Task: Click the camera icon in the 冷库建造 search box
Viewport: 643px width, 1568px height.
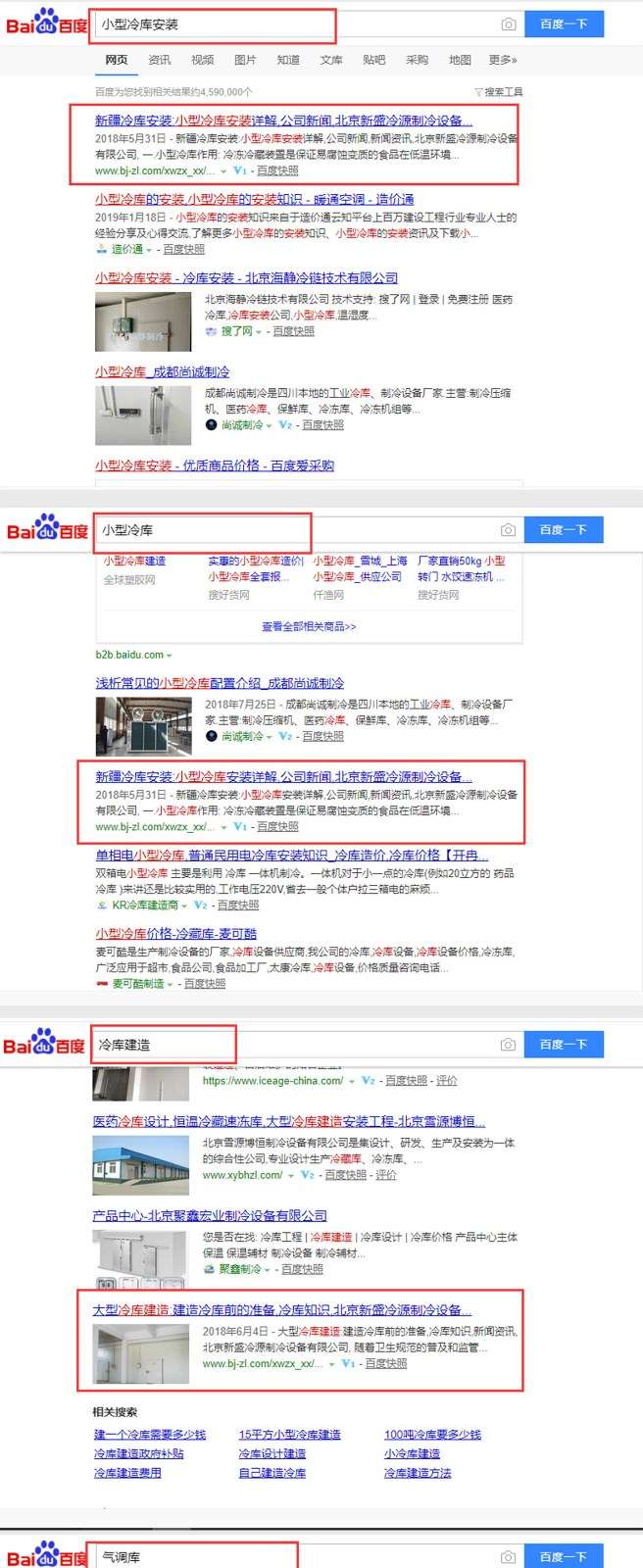Action: (508, 1045)
